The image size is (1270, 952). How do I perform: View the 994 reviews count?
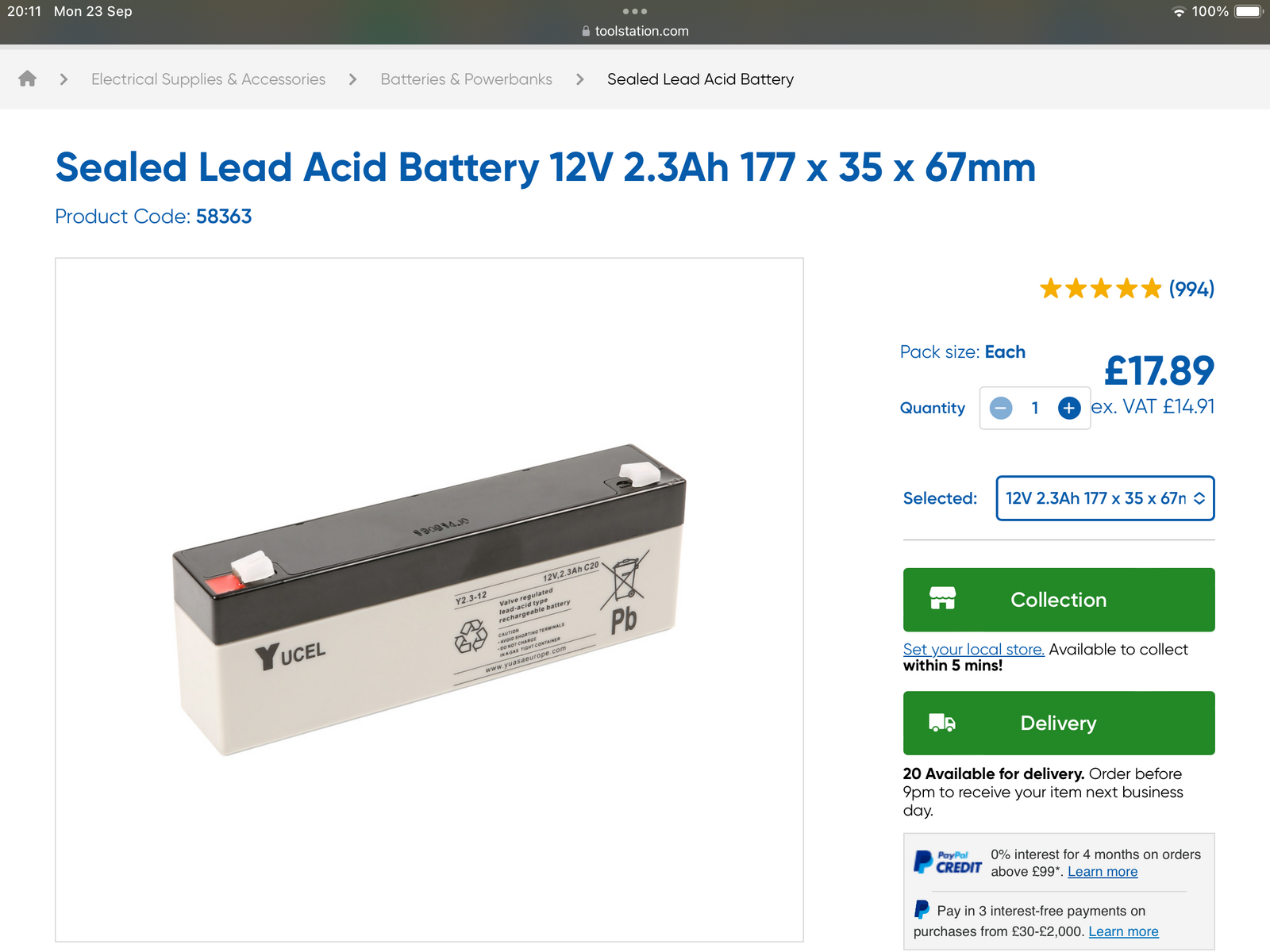pyautogui.click(x=1191, y=289)
